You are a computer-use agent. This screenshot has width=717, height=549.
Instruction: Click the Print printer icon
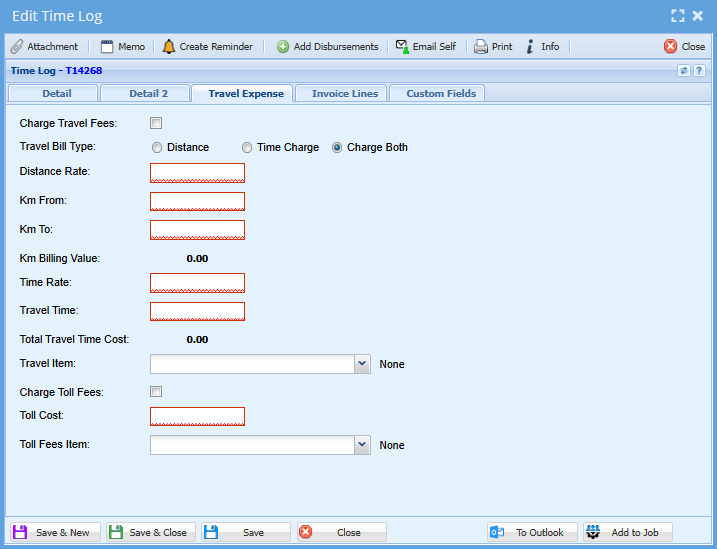[481, 47]
